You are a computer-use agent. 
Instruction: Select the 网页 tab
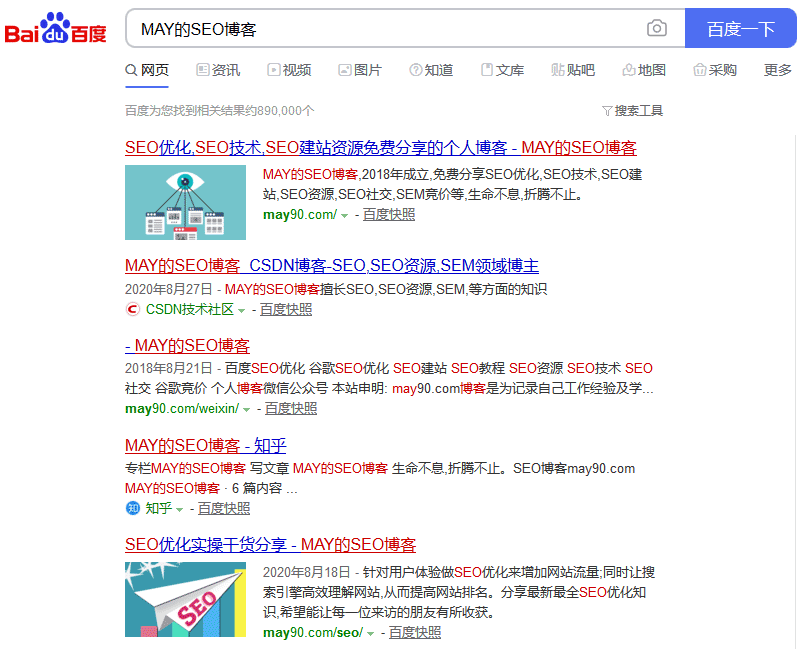coord(147,70)
